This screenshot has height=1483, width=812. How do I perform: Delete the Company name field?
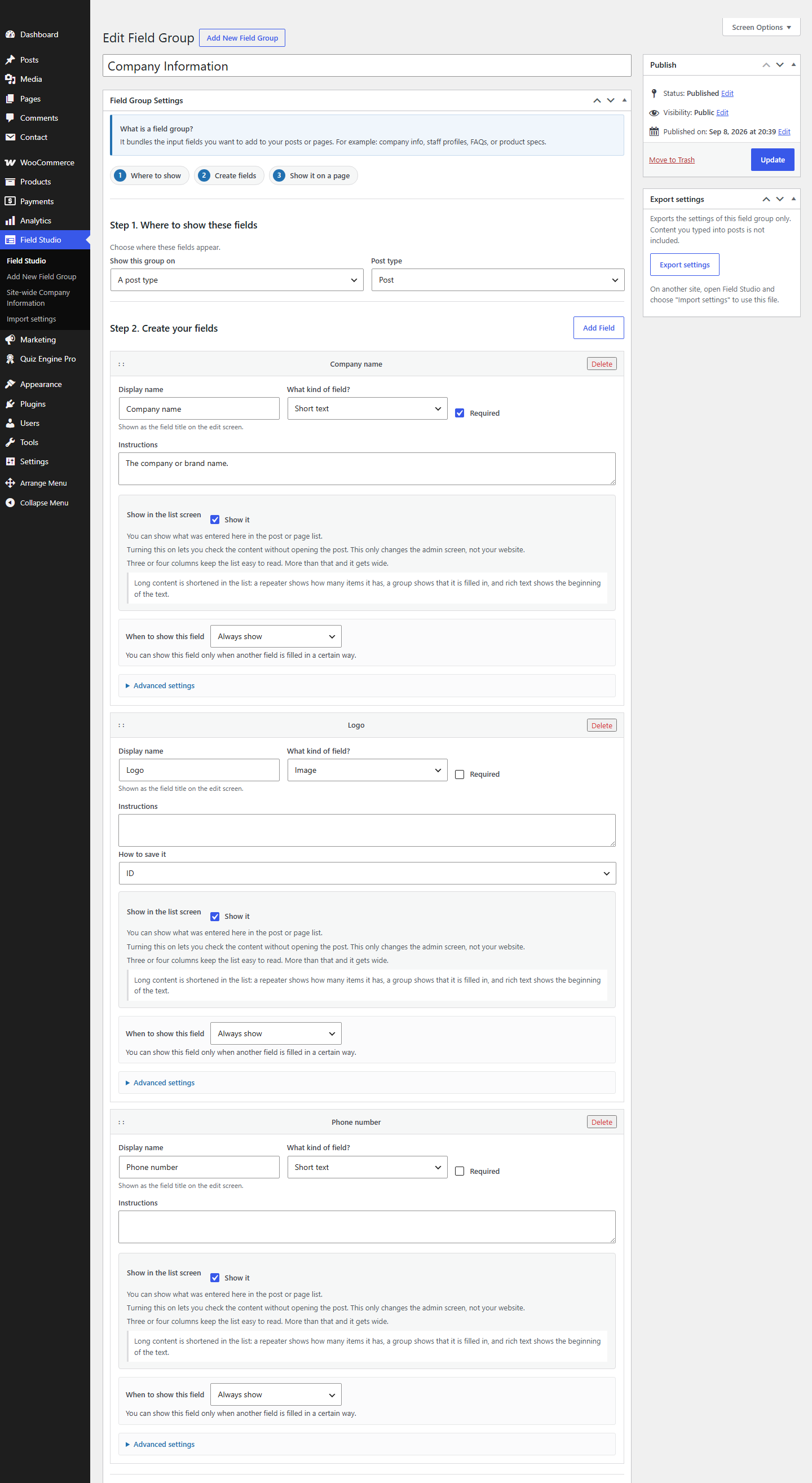click(x=601, y=364)
